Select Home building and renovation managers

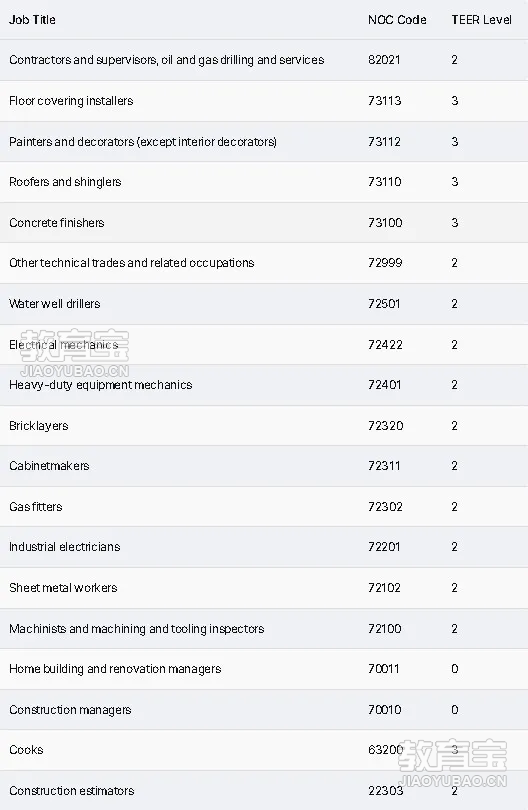click(115, 669)
